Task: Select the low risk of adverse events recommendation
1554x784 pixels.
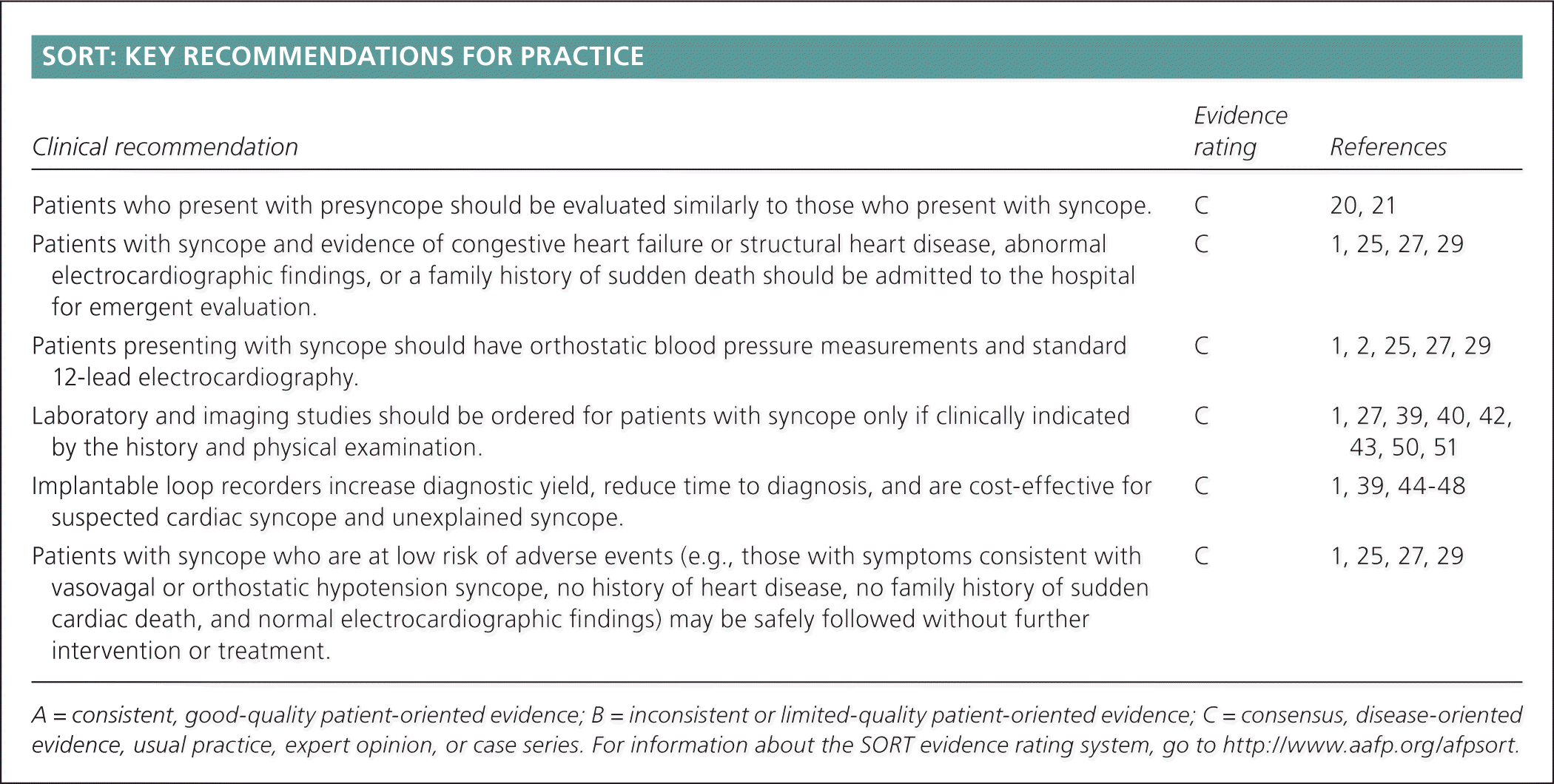Action: pos(590,603)
